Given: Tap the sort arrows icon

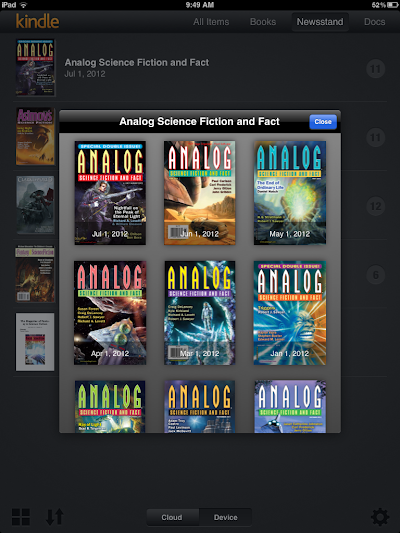Looking at the screenshot, I should [x=55, y=517].
